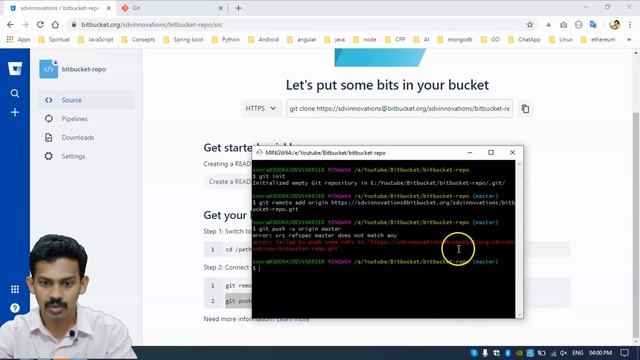The image size is (640, 360).
Task: Click the Bluetooth icon in the system tray
Action: (x=507, y=353)
